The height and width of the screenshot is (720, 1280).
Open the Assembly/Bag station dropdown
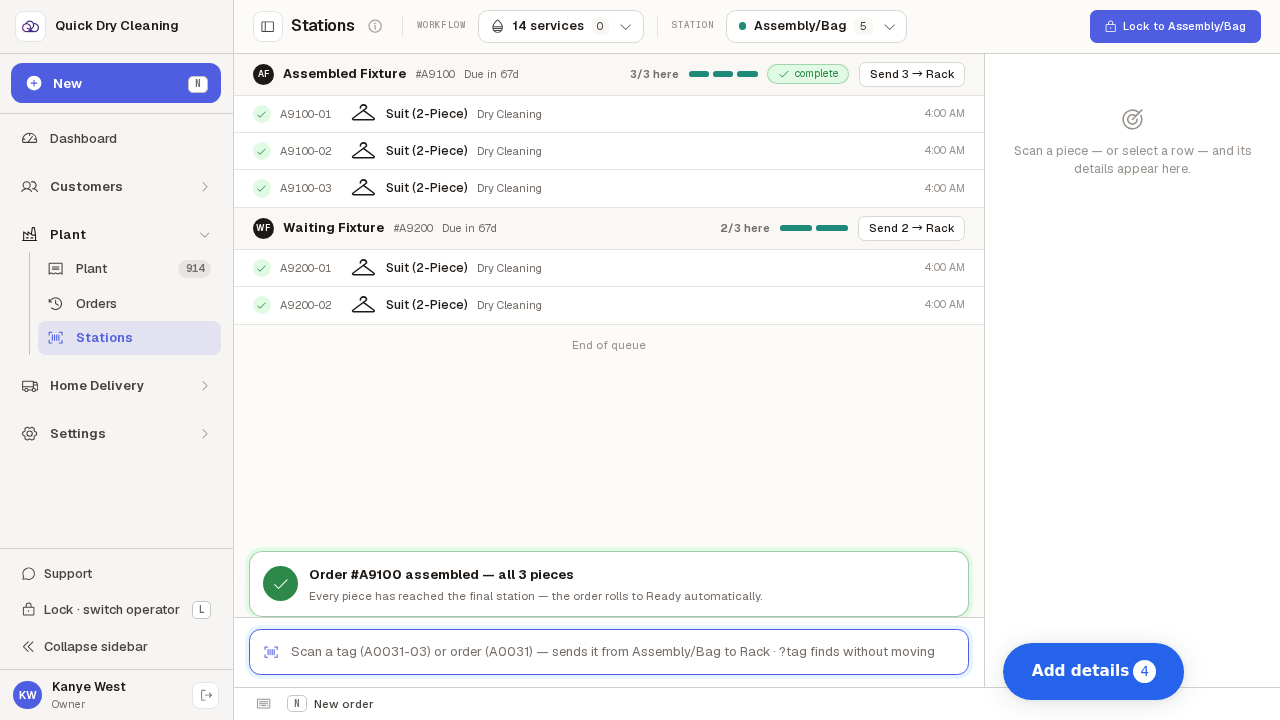click(816, 26)
